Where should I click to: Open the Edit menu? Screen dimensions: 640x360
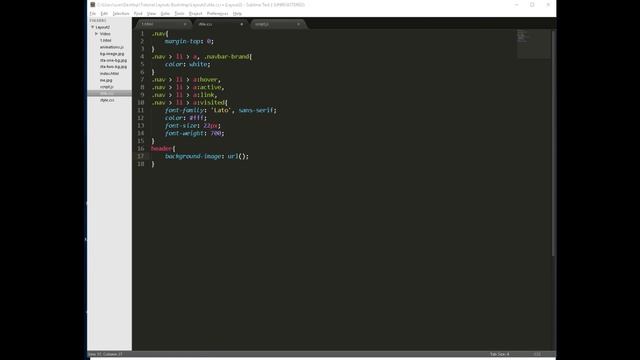point(104,13)
